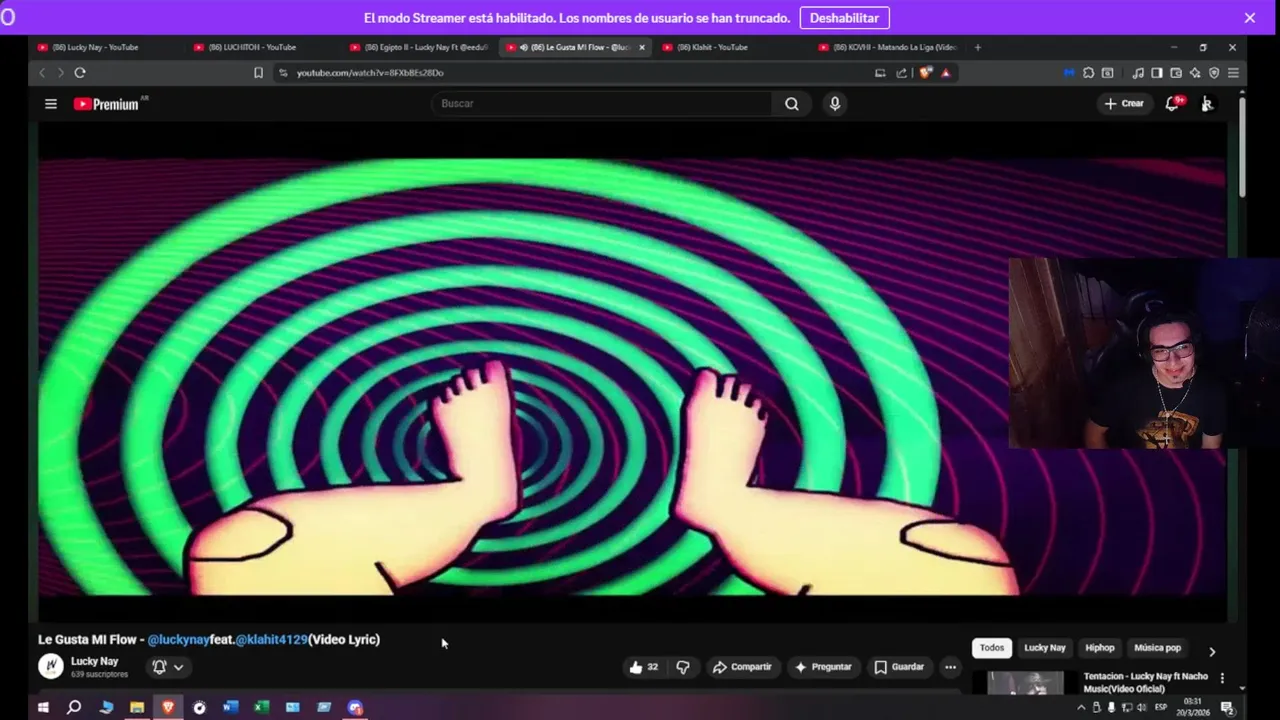Click the video player area

(x=632, y=372)
